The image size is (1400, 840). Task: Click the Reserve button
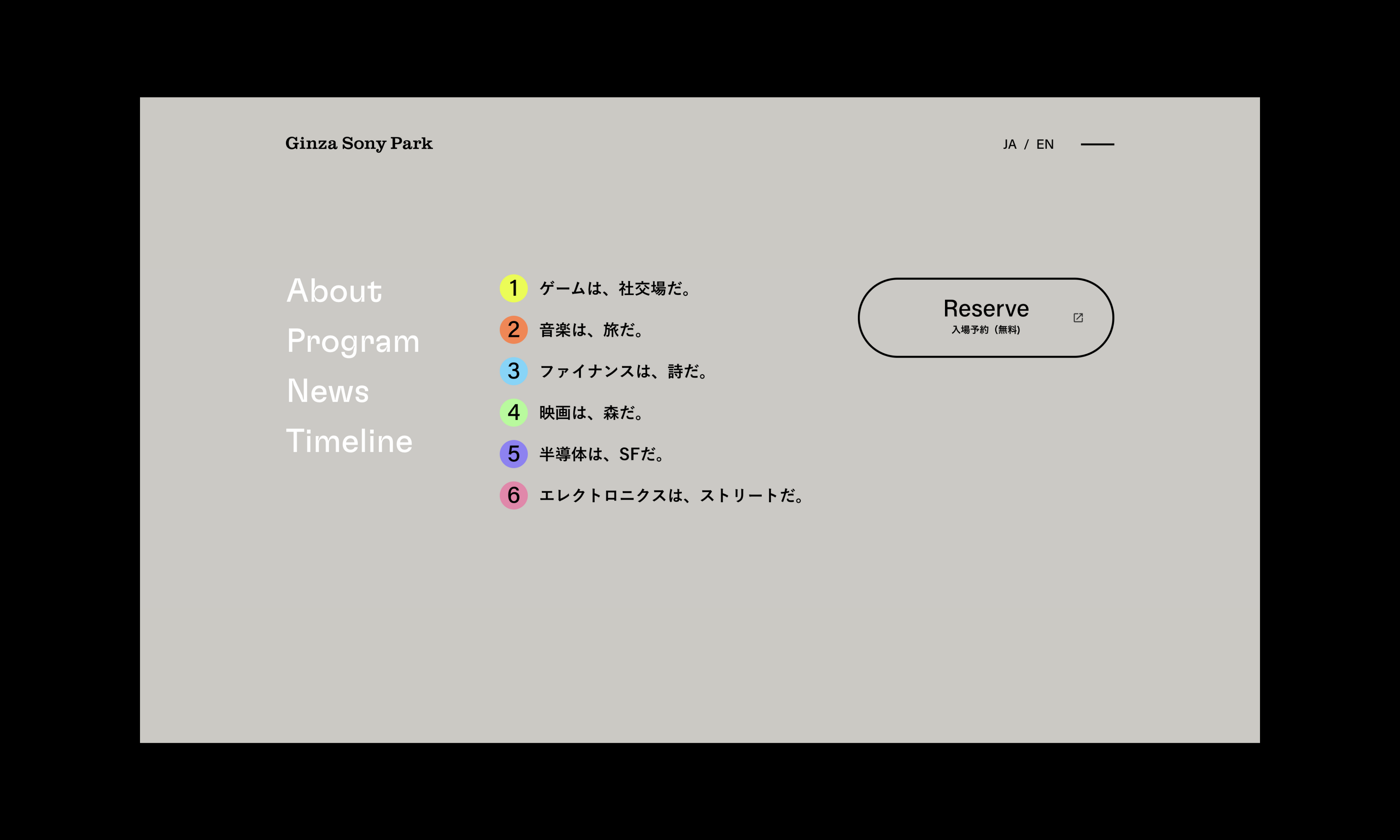click(986, 318)
